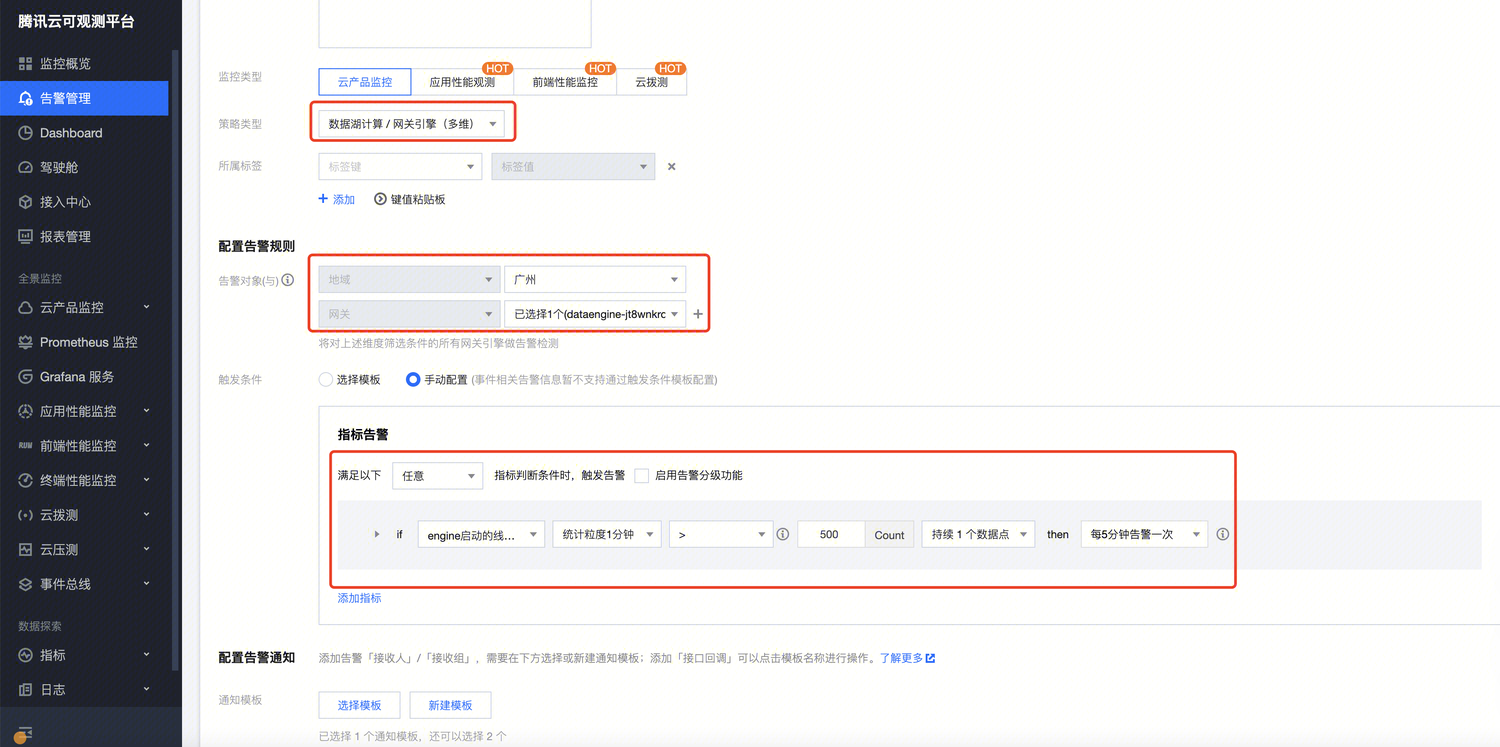Click the 应用性能监控 icon
The width and height of the screenshot is (1500, 747).
26,411
